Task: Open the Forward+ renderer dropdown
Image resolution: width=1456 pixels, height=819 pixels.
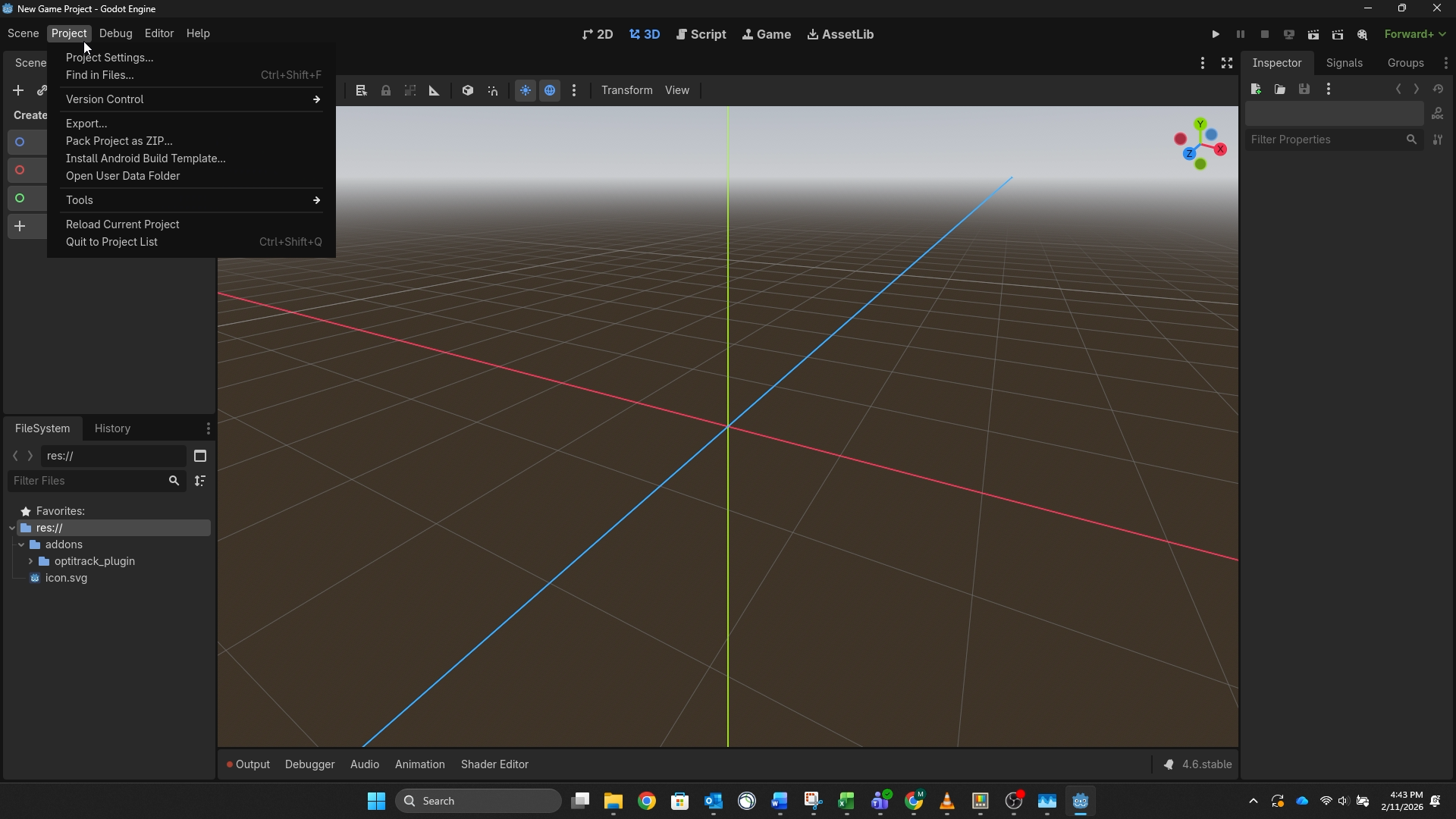Action: coord(1415,34)
